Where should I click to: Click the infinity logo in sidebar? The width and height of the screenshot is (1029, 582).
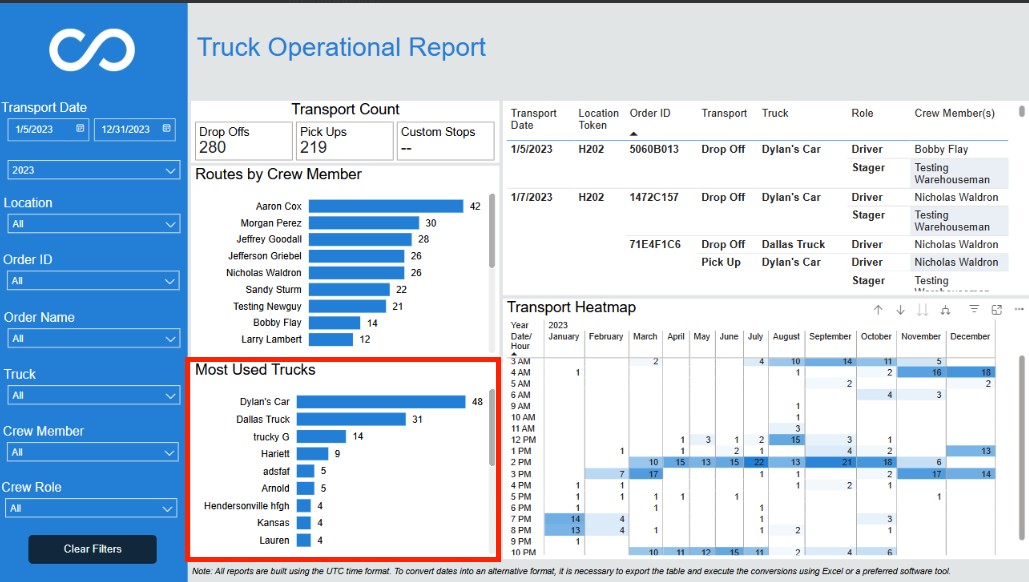(92, 50)
